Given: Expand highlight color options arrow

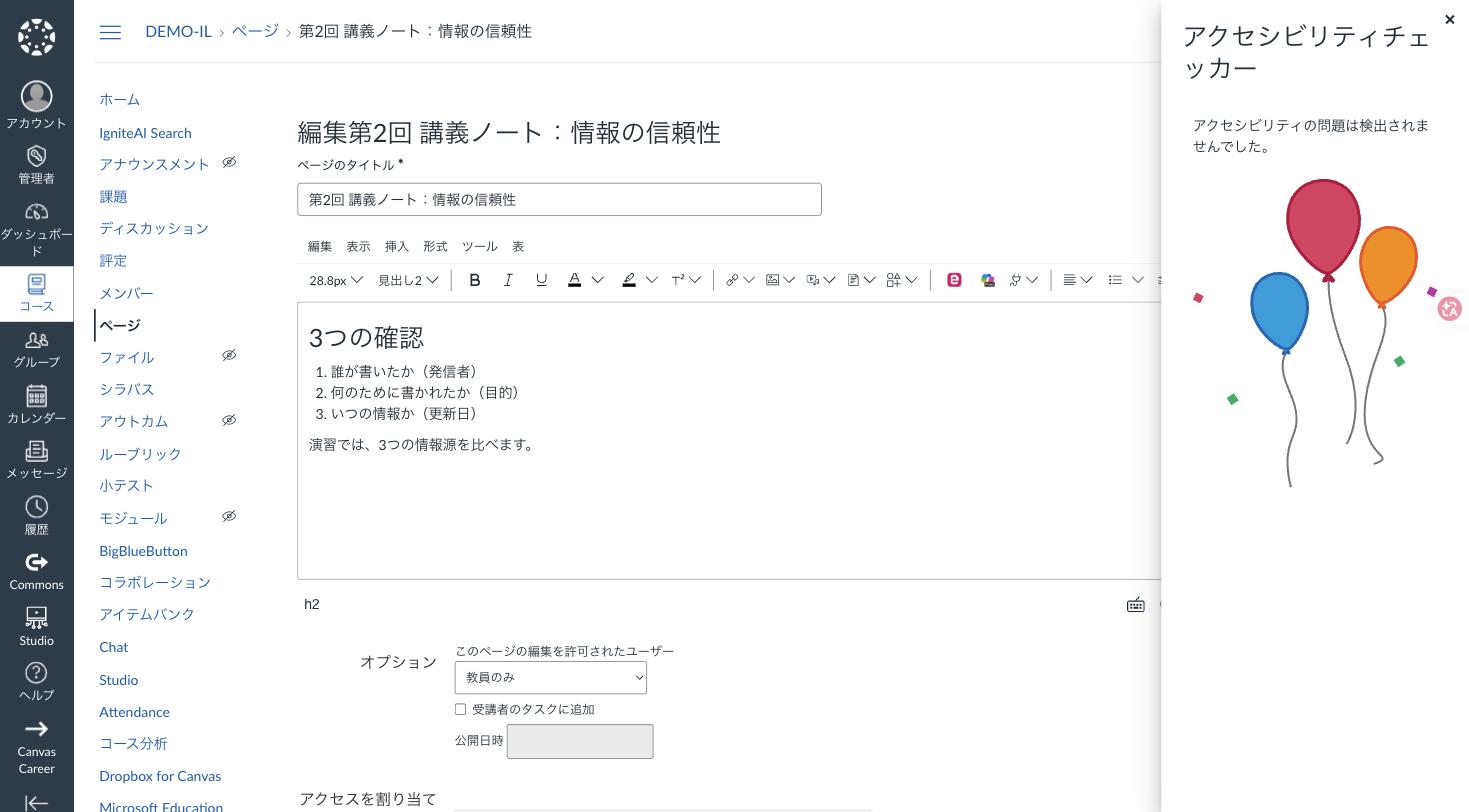Looking at the screenshot, I should click(652, 280).
